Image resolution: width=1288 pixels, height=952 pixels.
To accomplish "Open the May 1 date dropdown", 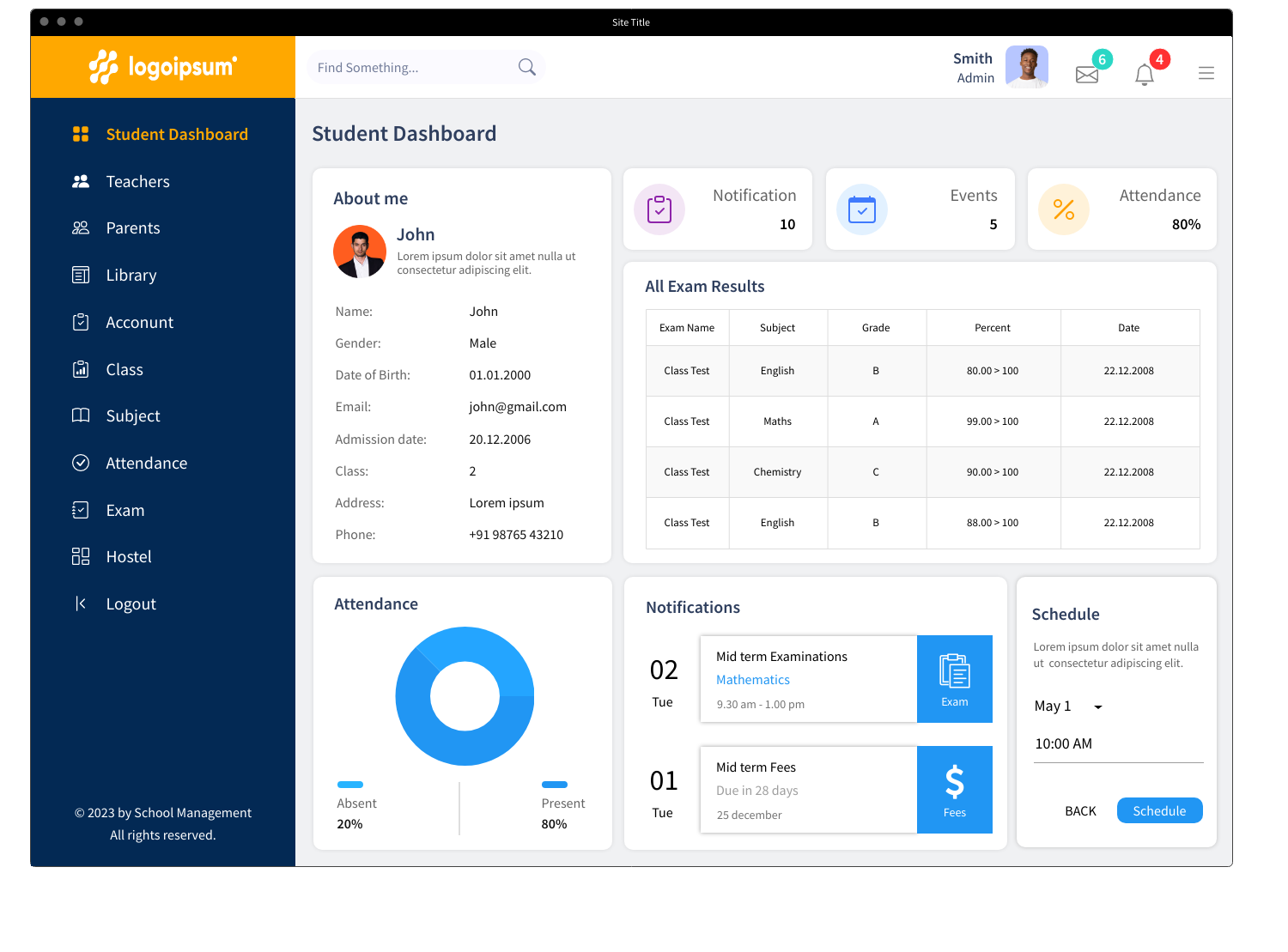I will pos(1067,706).
